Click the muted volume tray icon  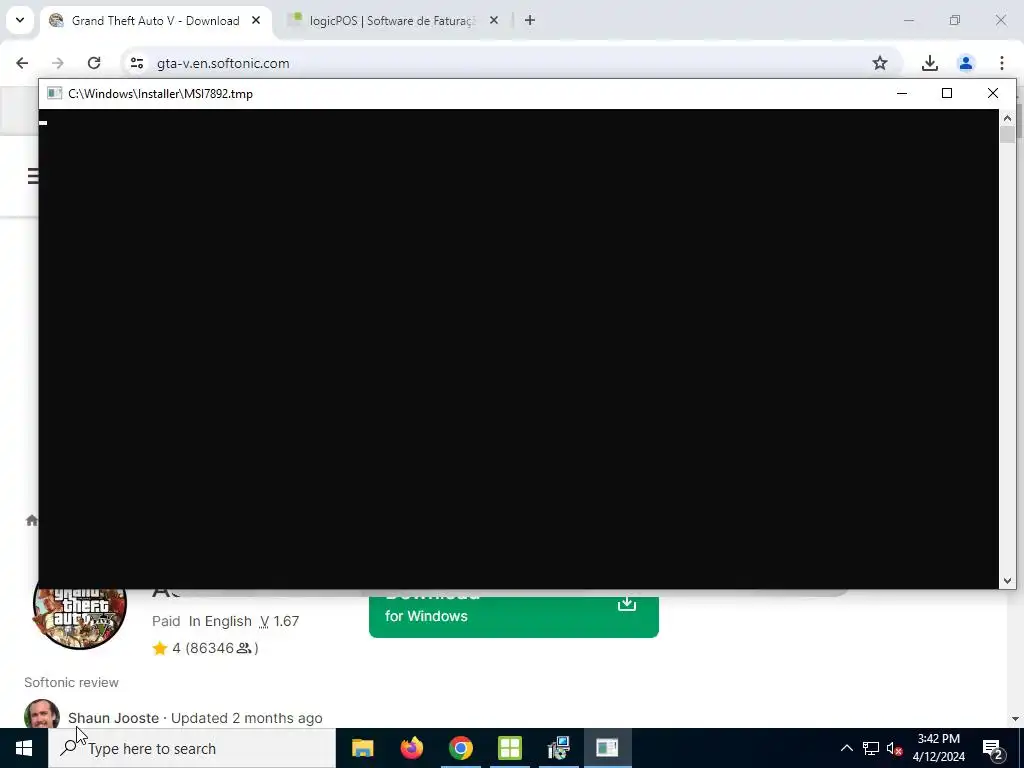(895, 748)
